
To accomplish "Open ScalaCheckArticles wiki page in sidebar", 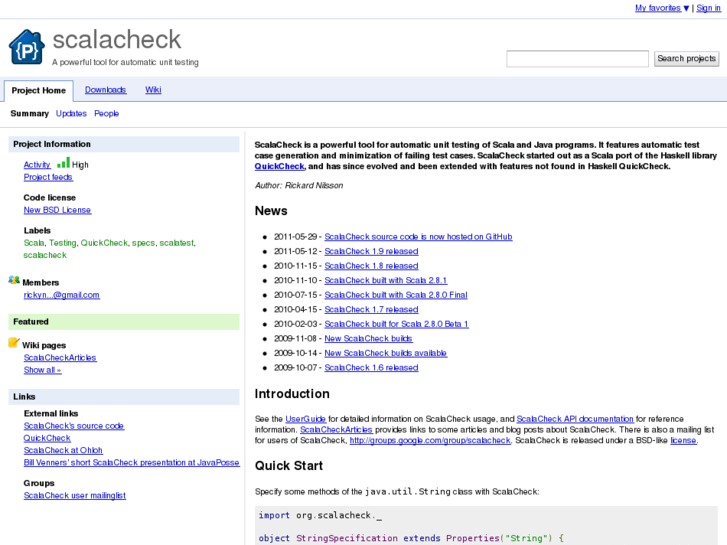I will [x=60, y=358].
